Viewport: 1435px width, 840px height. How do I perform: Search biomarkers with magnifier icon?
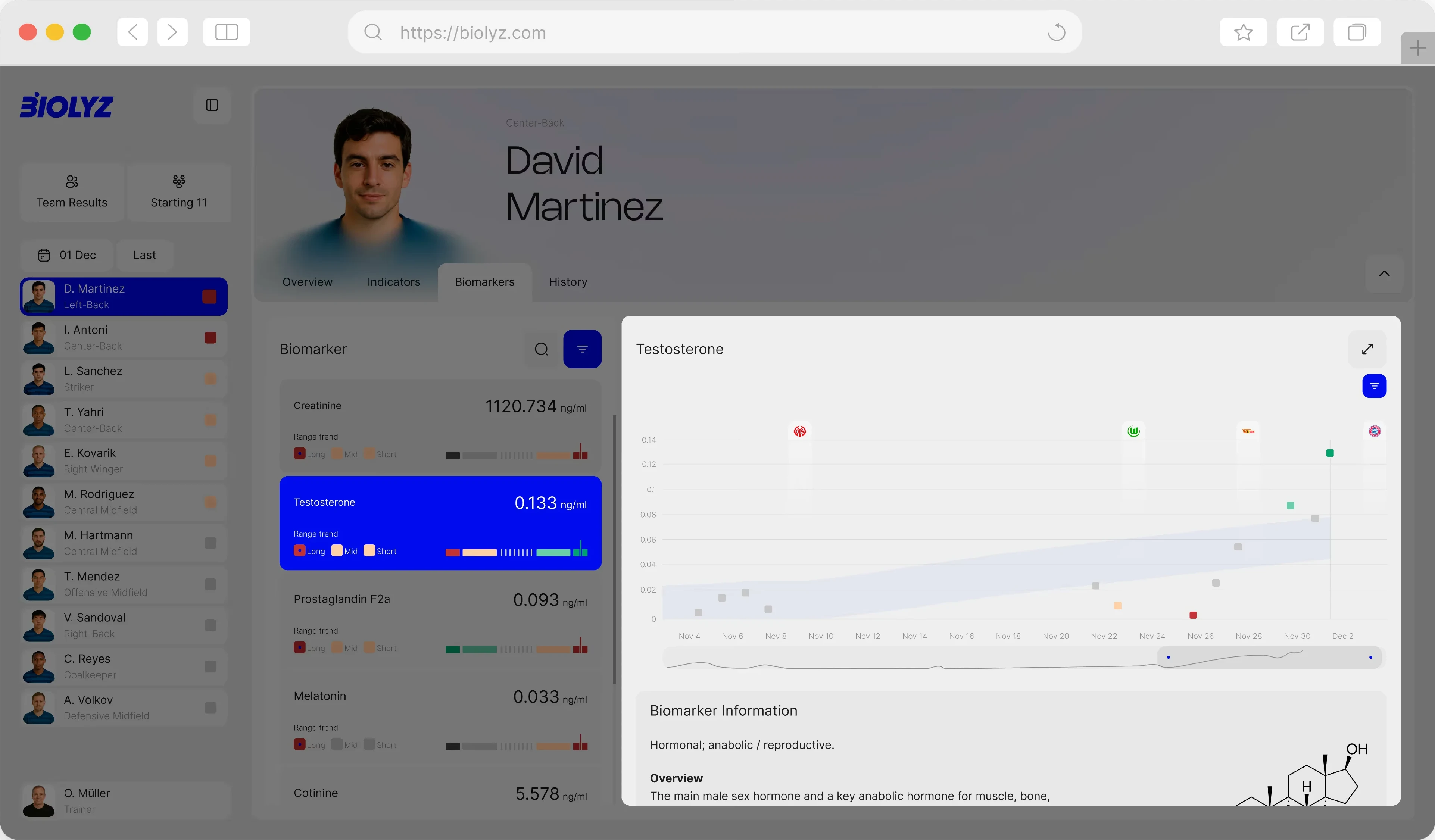[542, 349]
